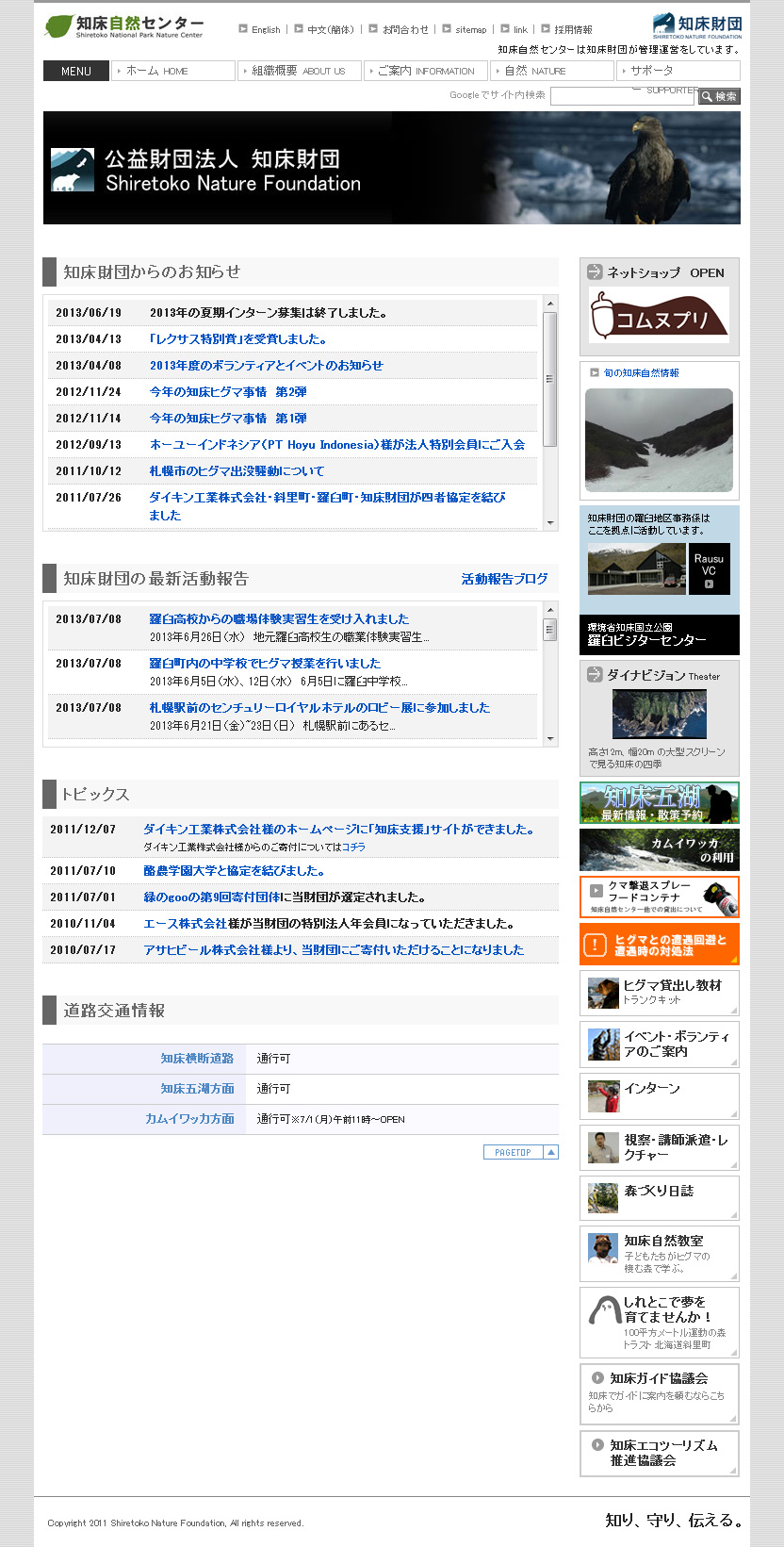The image size is (784, 1547).
Task: Click the Rausu VC play icon
Action: click(710, 584)
